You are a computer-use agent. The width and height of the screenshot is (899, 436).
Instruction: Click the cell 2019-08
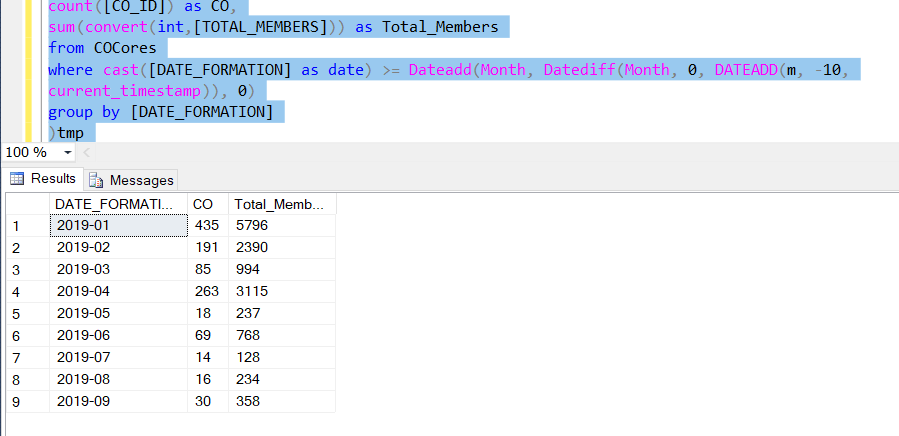pyautogui.click(x=119, y=379)
